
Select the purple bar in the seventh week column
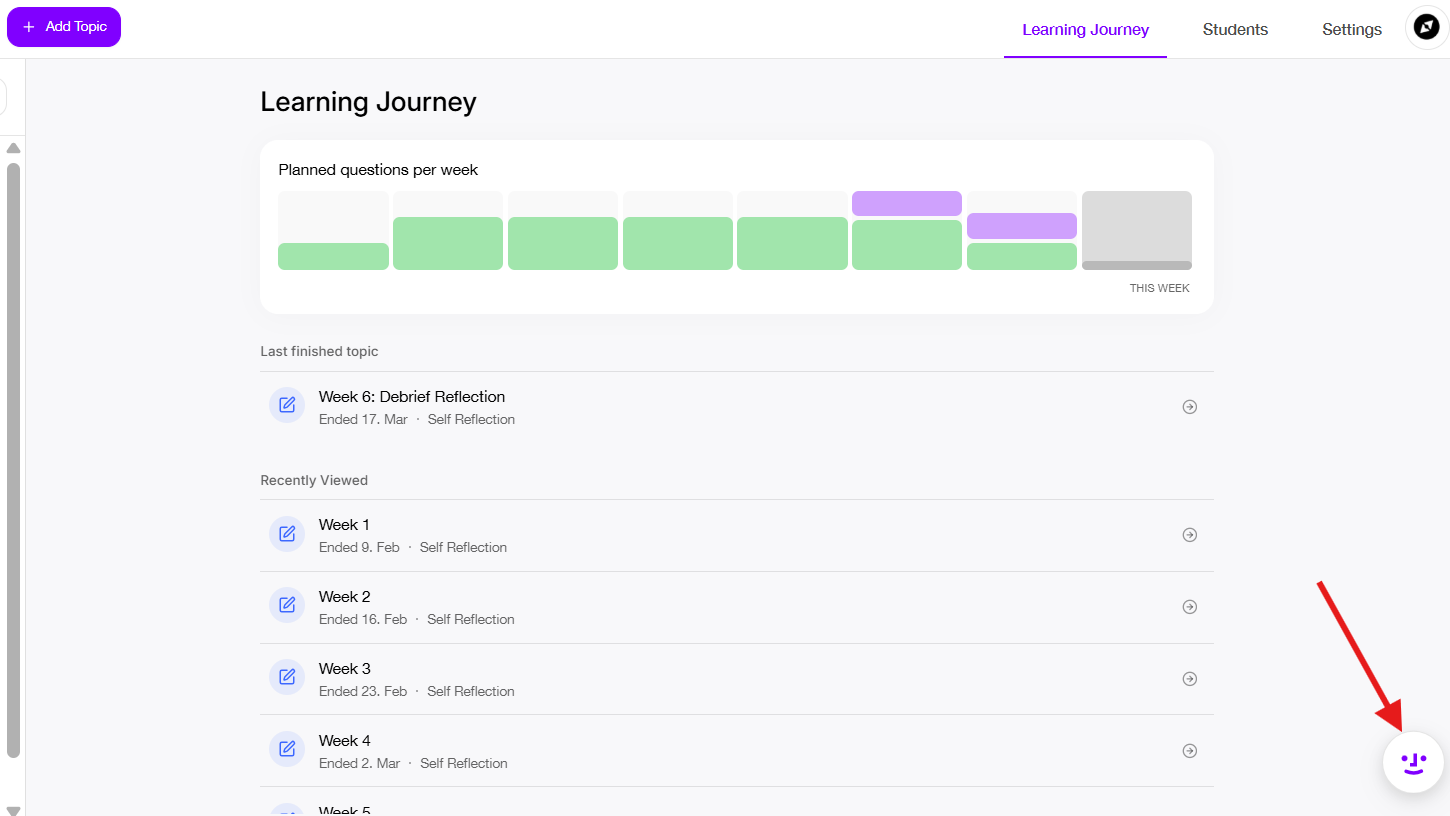pos(1022,226)
